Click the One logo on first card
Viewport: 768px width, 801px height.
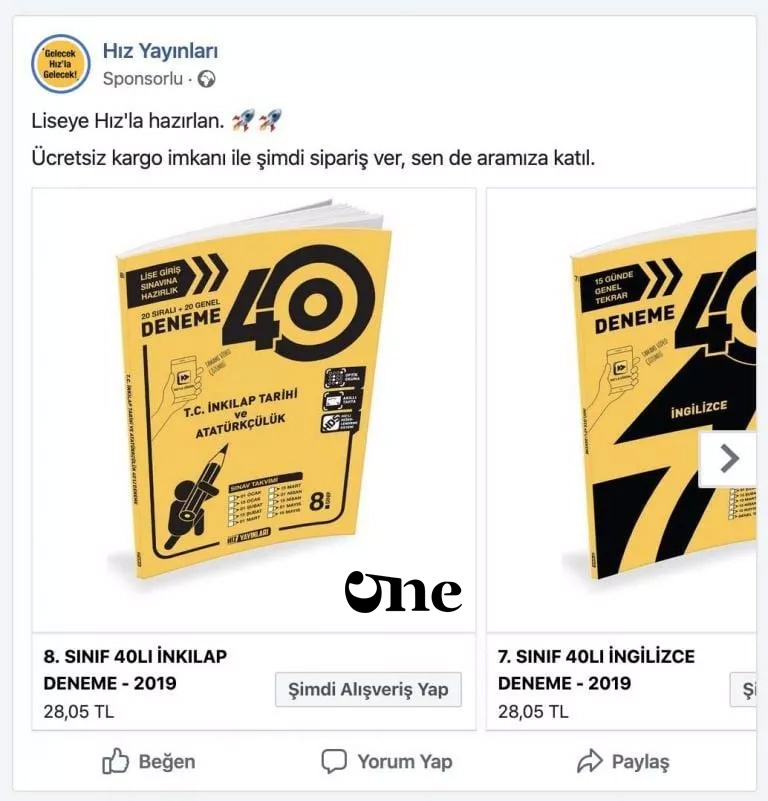(403, 592)
